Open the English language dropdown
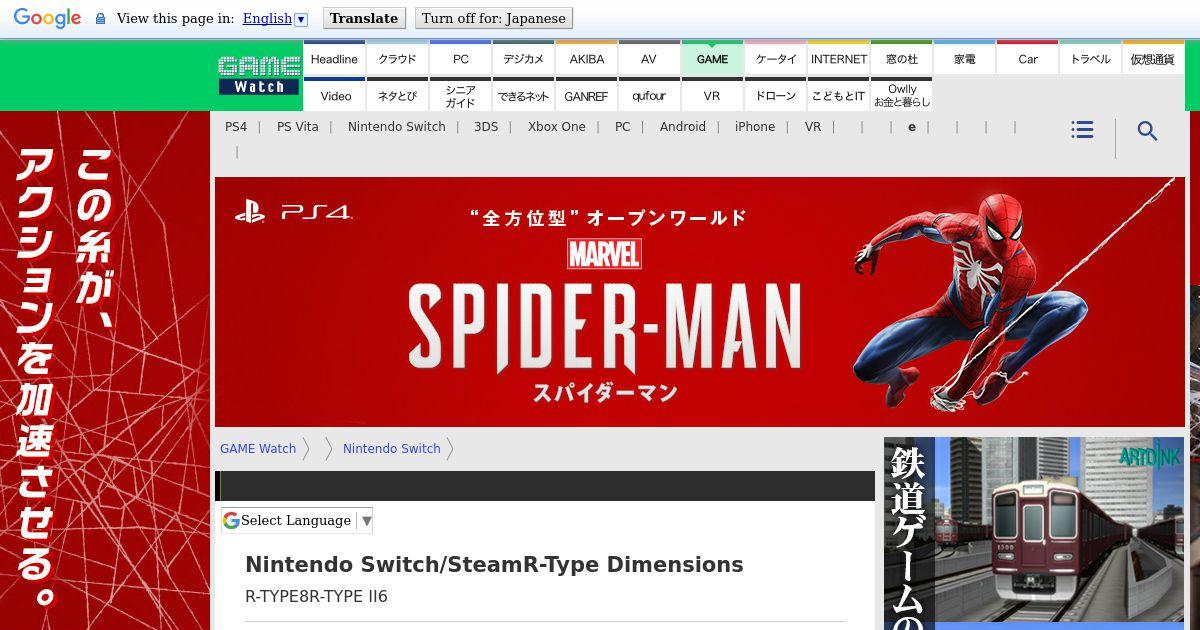 [275, 18]
